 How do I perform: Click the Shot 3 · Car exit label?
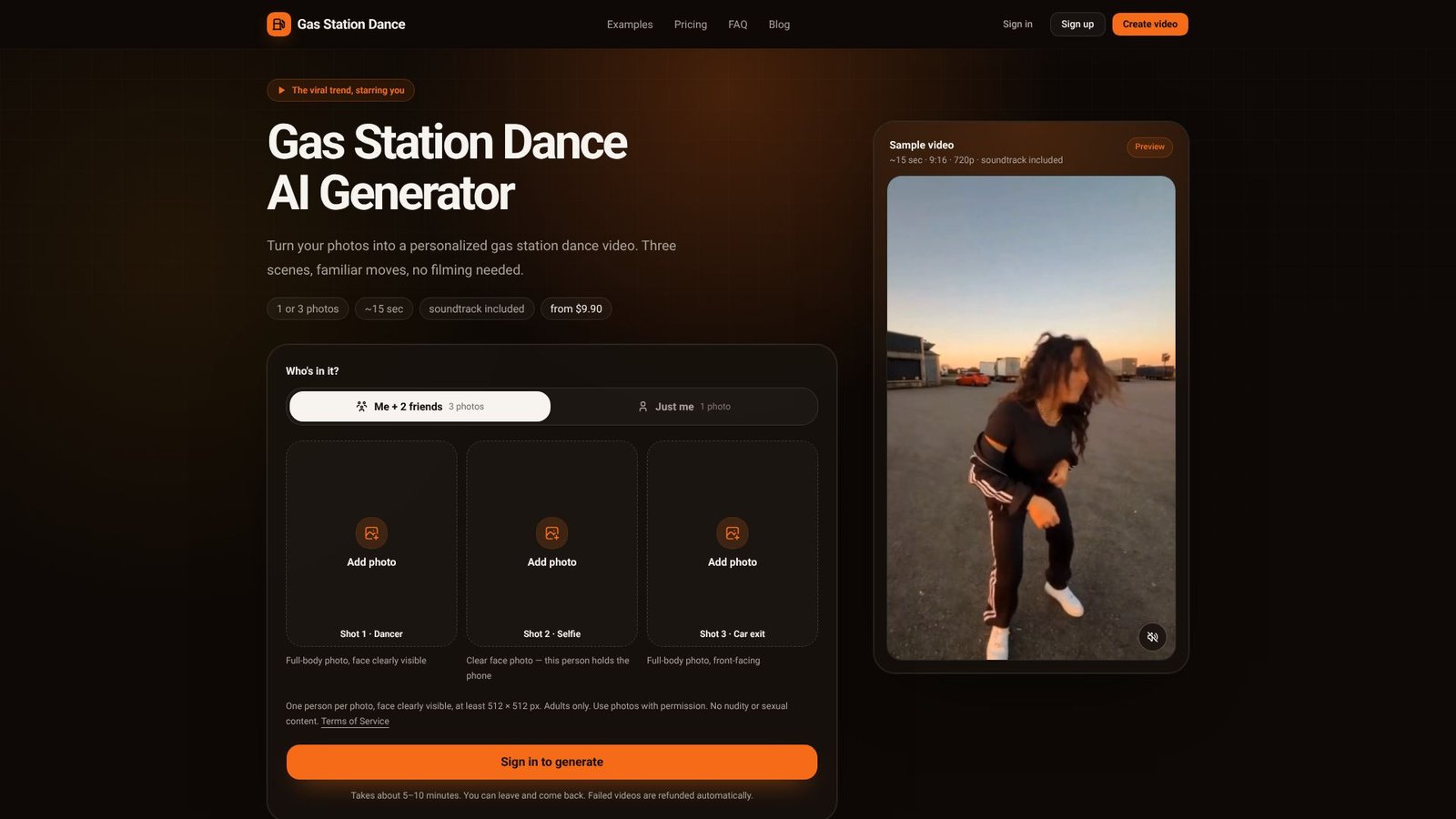coord(733,634)
